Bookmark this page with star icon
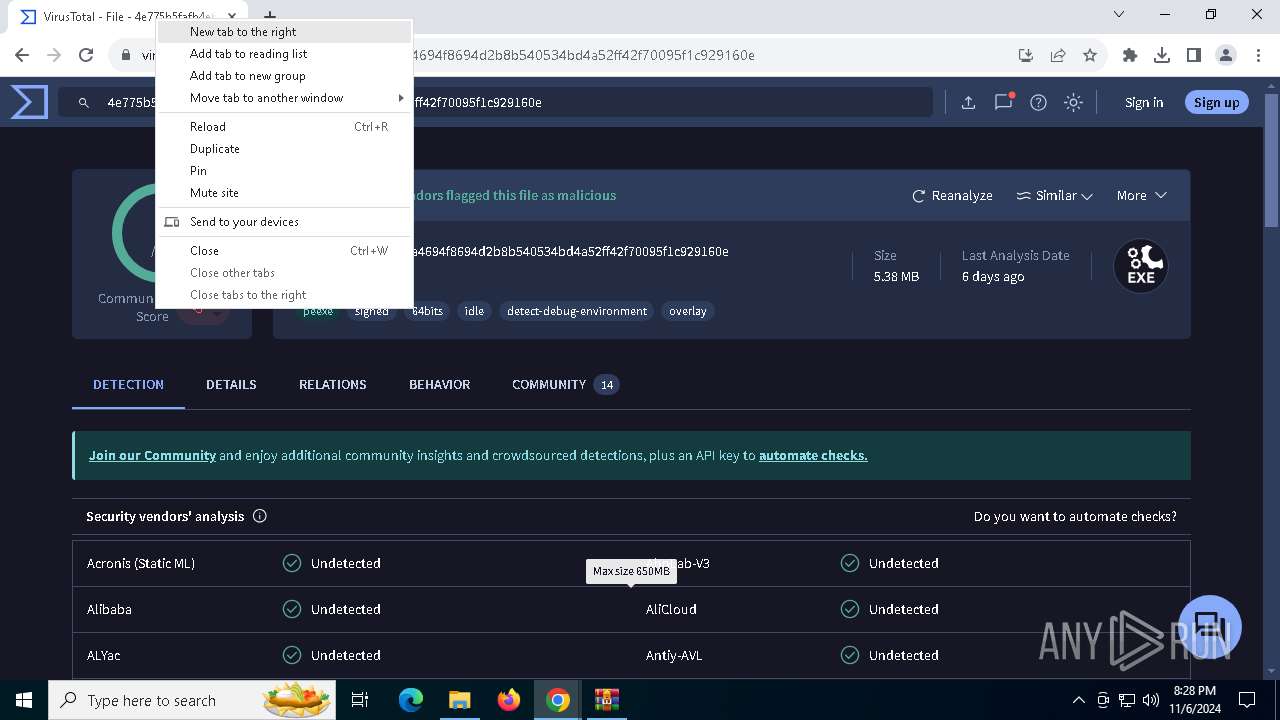Image resolution: width=1280 pixels, height=720 pixels. coord(1090,55)
